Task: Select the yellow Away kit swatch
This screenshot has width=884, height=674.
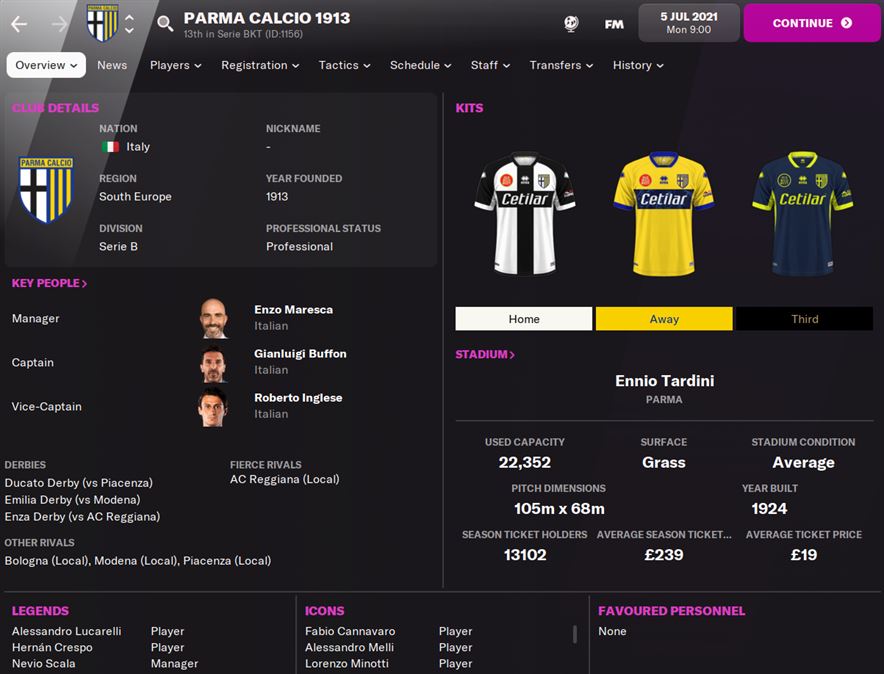Action: pyautogui.click(x=664, y=319)
